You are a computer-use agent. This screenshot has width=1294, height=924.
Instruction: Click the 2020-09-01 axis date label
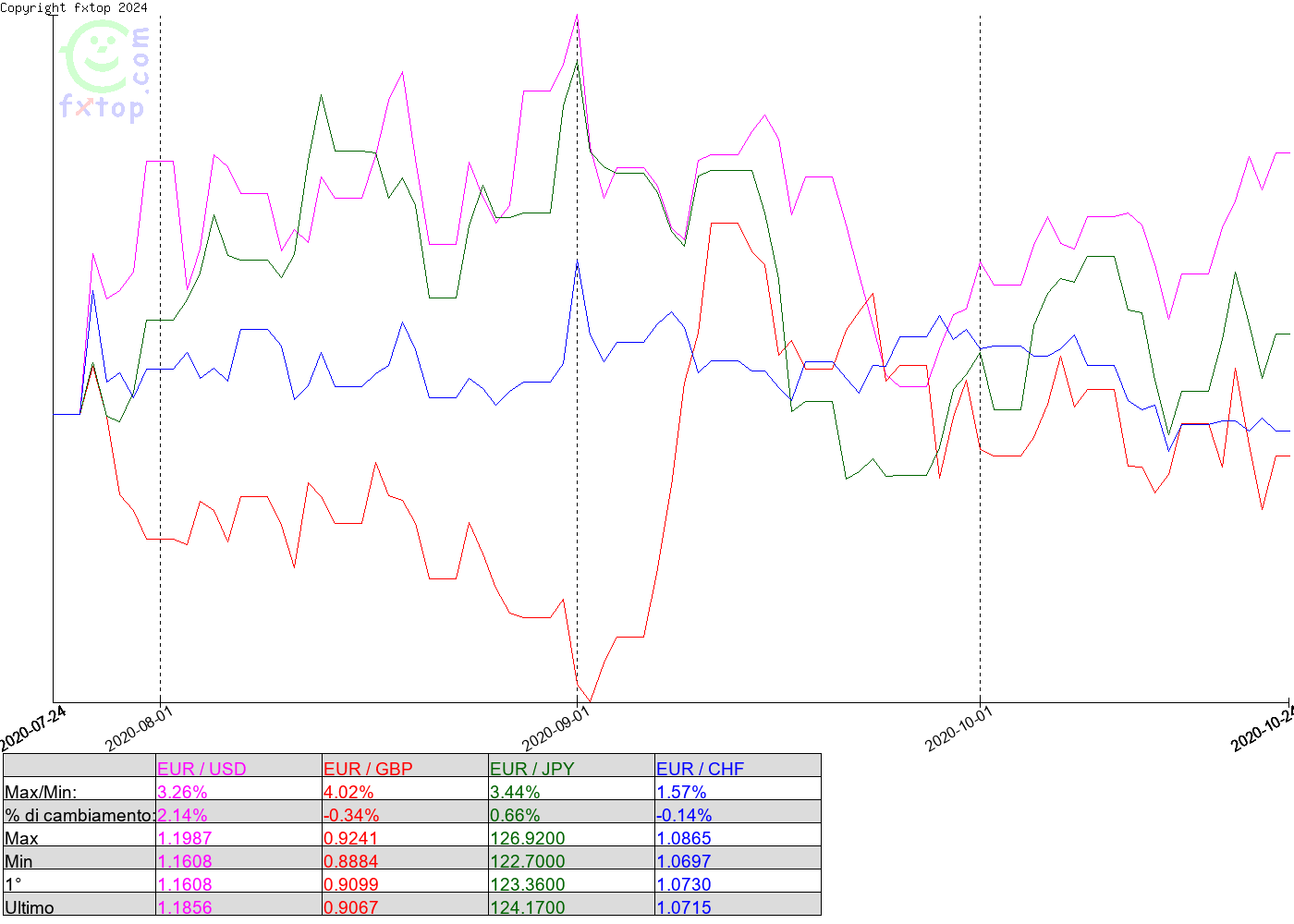(555, 729)
